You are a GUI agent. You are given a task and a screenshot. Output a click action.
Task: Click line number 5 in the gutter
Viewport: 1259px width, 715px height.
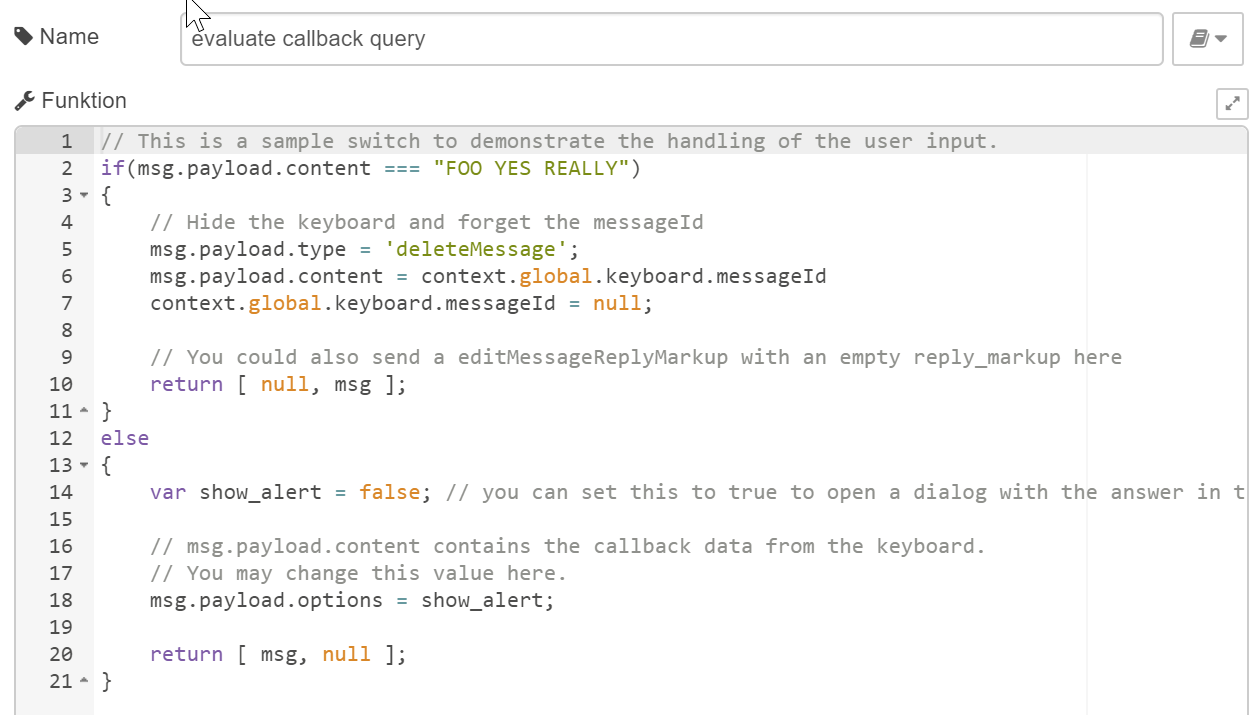coord(66,249)
